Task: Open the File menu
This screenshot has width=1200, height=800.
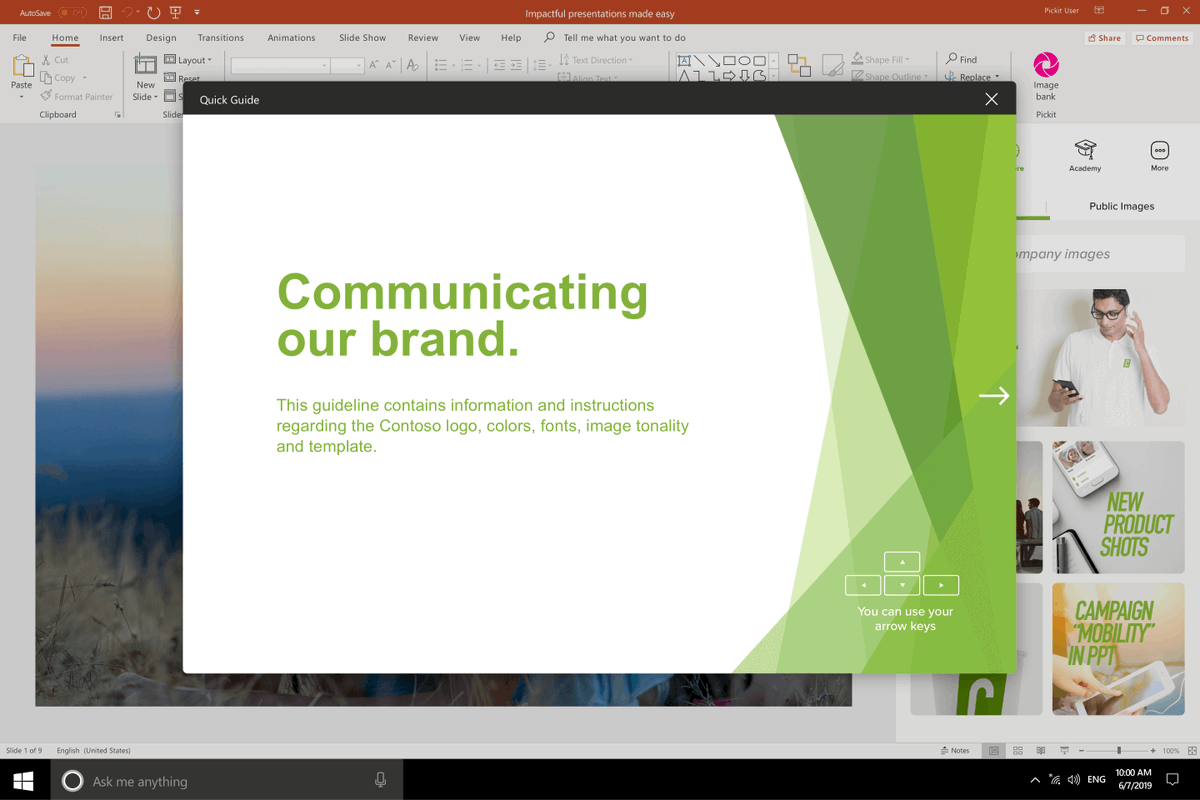Action: pos(20,38)
